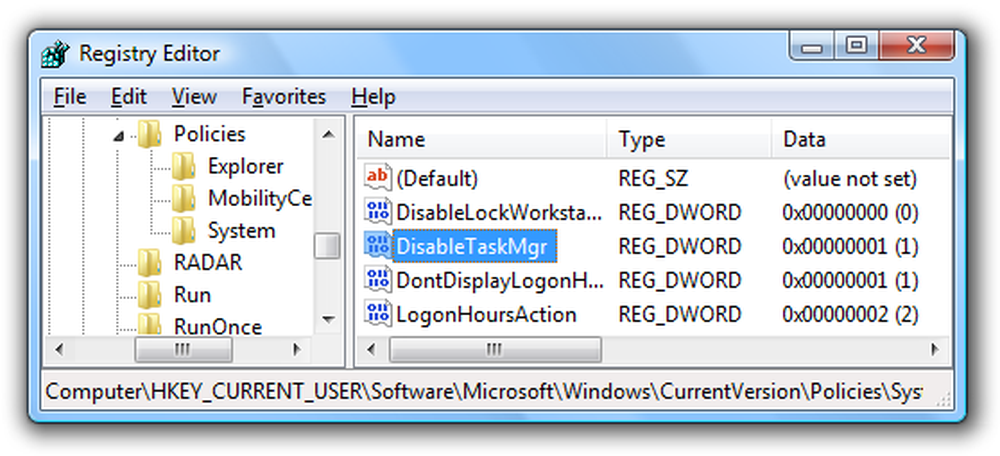The image size is (1000, 456).
Task: Click the LogonHoursAction DWORD icon
Action: [x=377, y=314]
